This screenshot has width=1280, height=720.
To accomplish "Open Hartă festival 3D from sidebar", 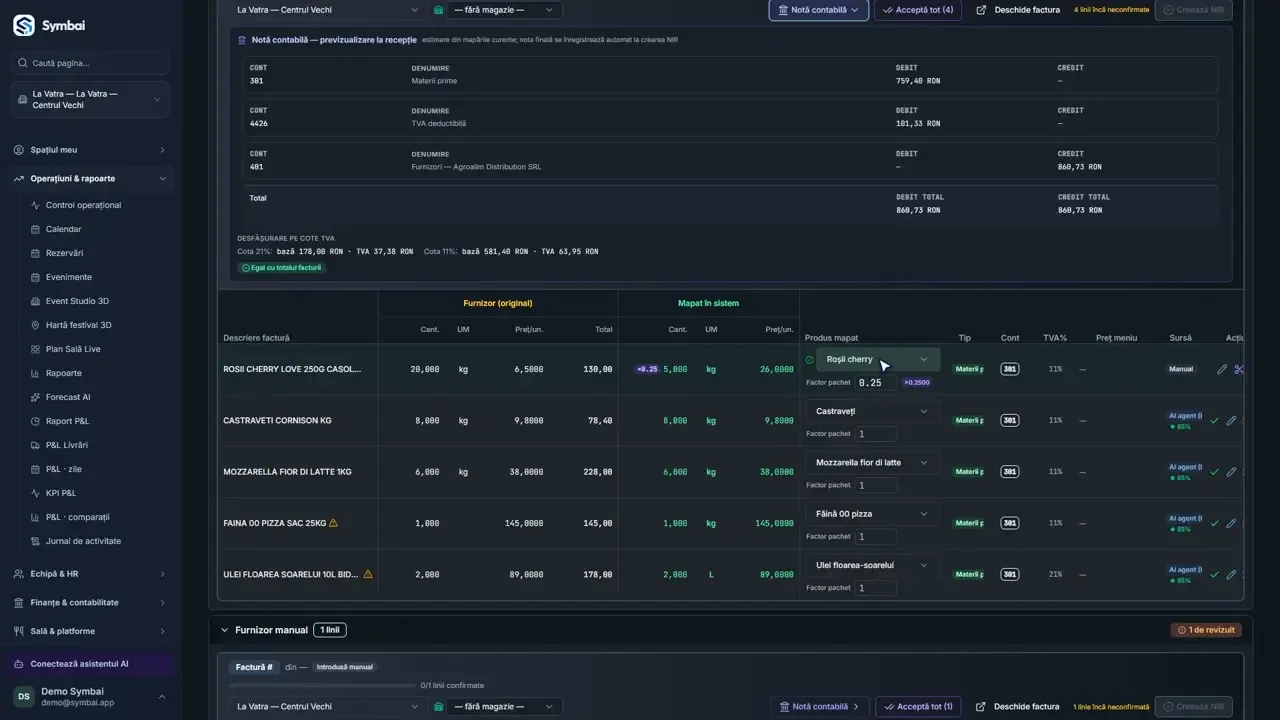I will [x=78, y=325].
